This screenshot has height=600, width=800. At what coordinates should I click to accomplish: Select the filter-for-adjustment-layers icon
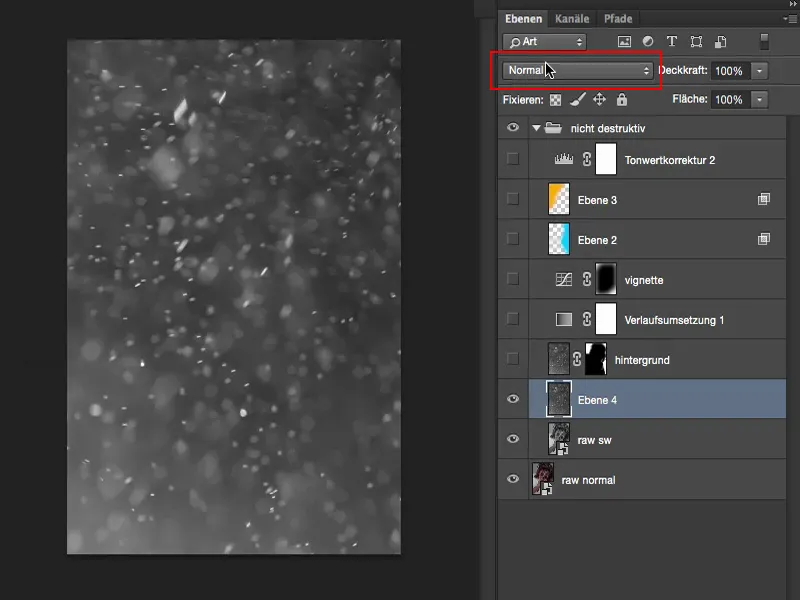tap(648, 41)
